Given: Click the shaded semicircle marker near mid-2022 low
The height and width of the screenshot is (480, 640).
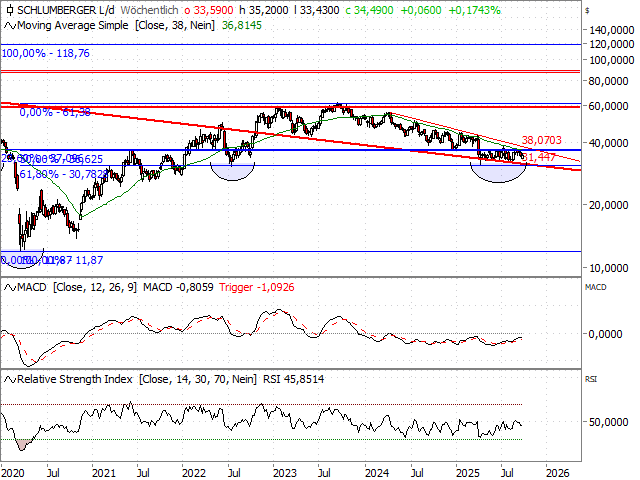Looking at the screenshot, I should (x=233, y=172).
